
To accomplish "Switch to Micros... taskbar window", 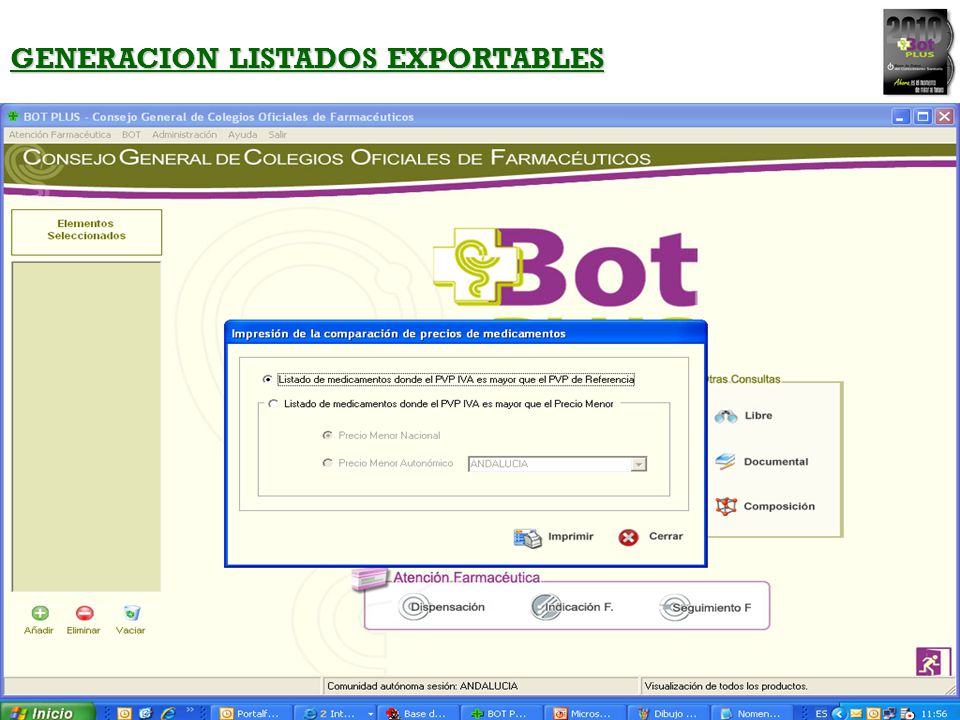I will (587, 713).
